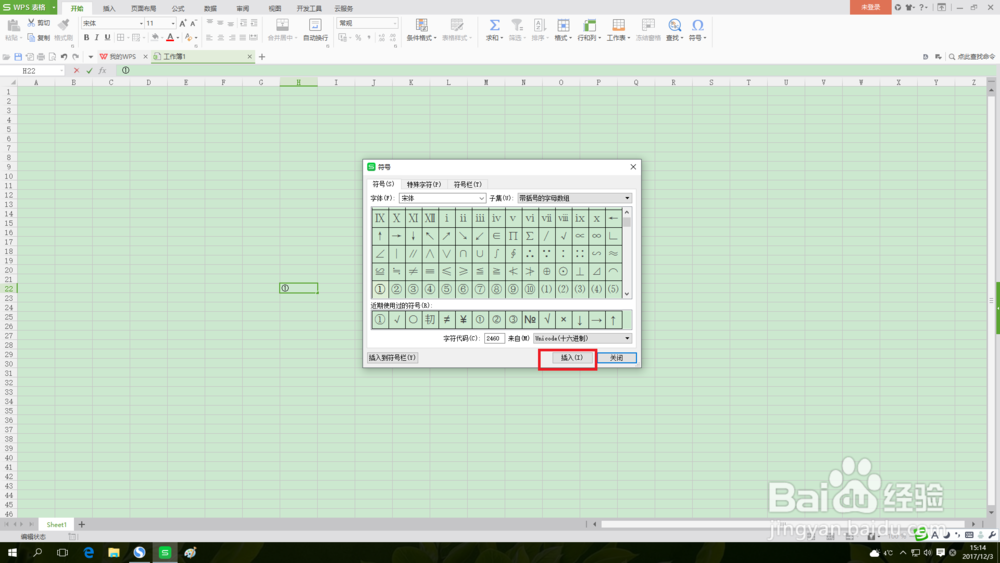Open the WPS 表格 application menu arrow

click(54, 7)
